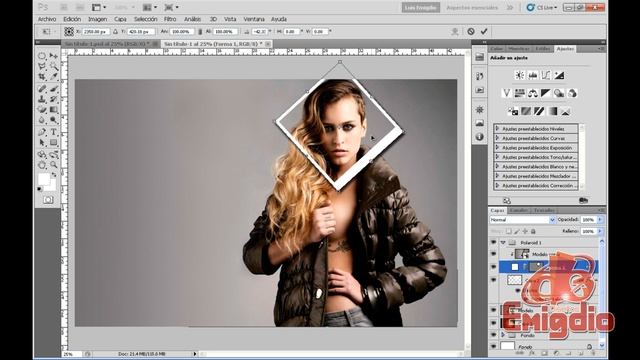Cancel the transform
Screen dimensions: 640x360
point(471,31)
